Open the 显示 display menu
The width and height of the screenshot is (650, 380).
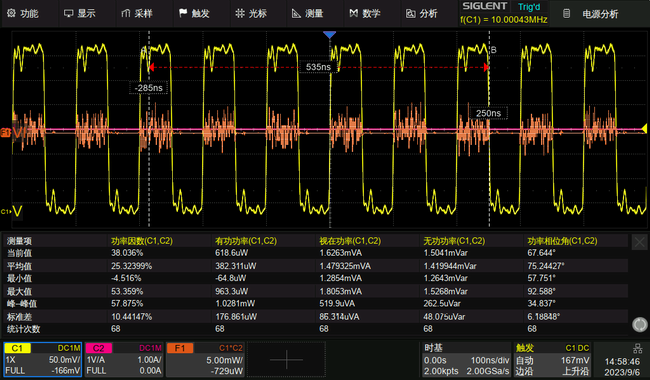pyautogui.click(x=80, y=14)
